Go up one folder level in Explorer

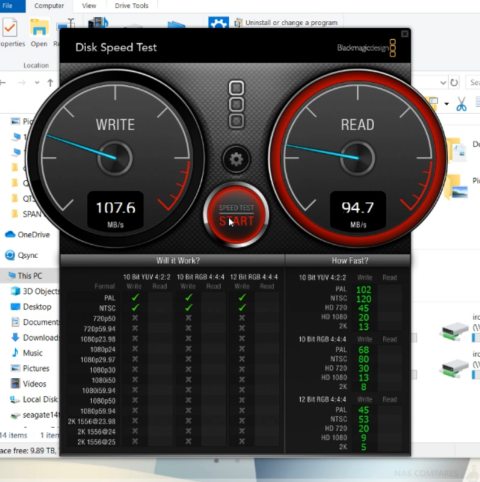[x=50, y=83]
